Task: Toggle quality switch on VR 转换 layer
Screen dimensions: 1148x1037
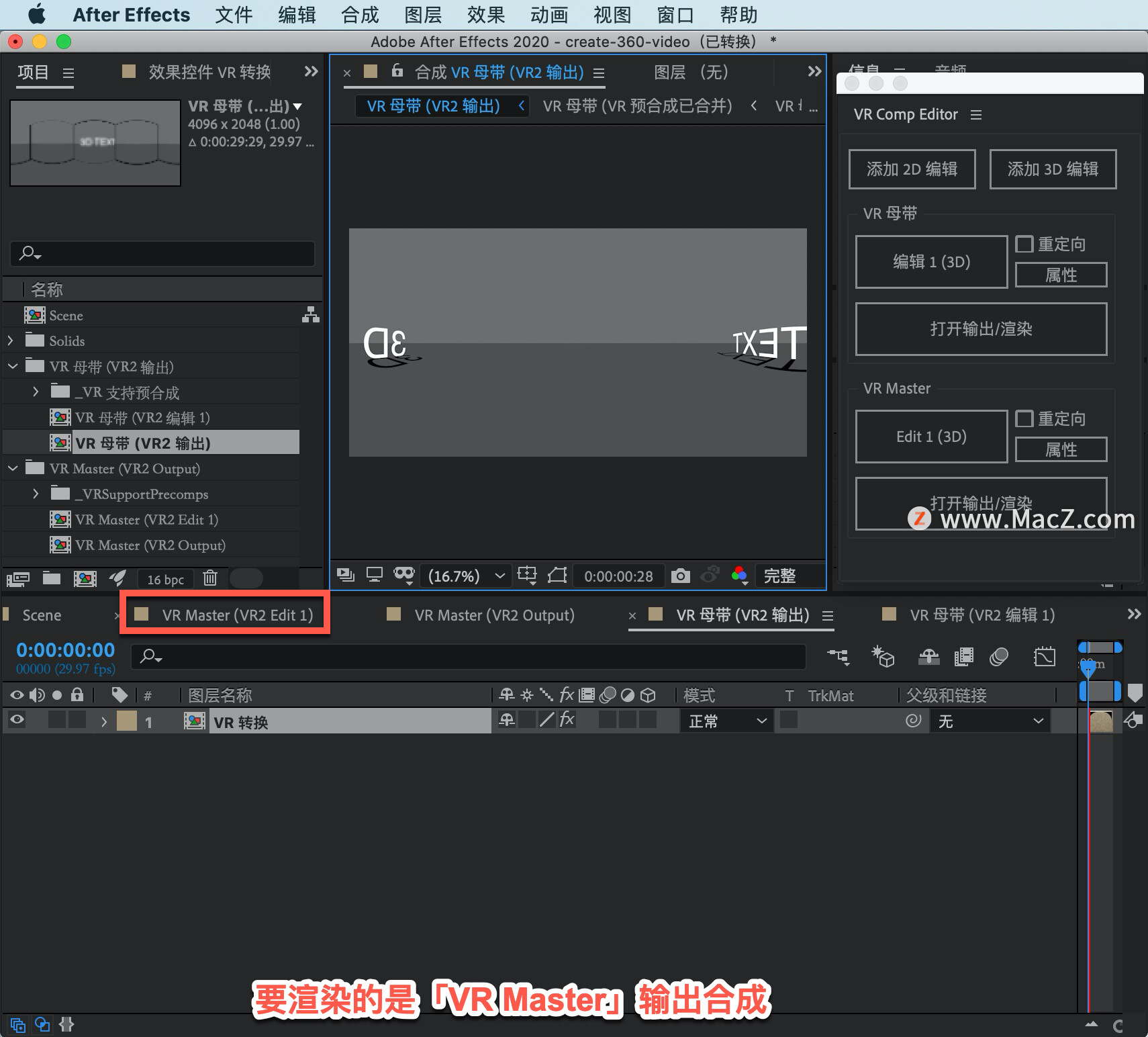Action: point(547,720)
